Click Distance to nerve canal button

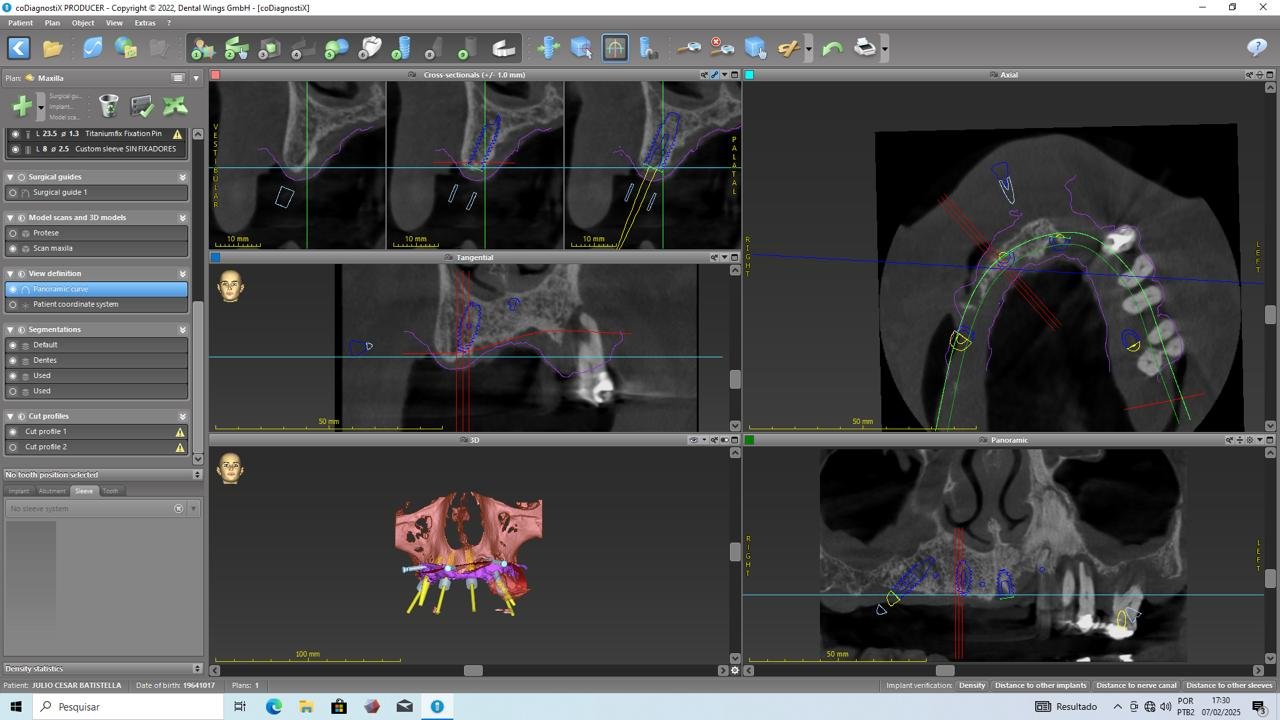(x=1136, y=685)
